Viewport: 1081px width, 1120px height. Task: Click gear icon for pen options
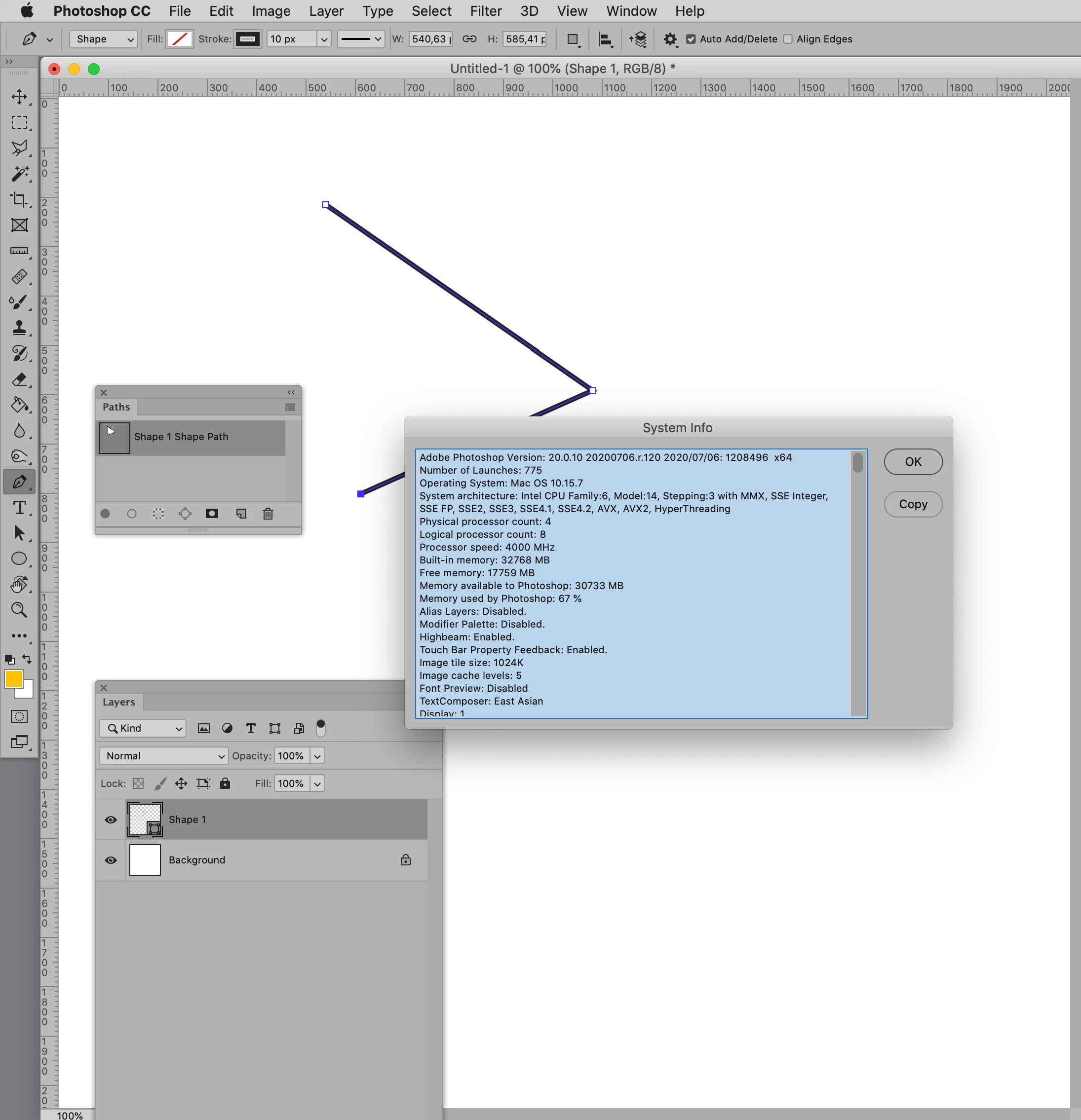pos(670,39)
